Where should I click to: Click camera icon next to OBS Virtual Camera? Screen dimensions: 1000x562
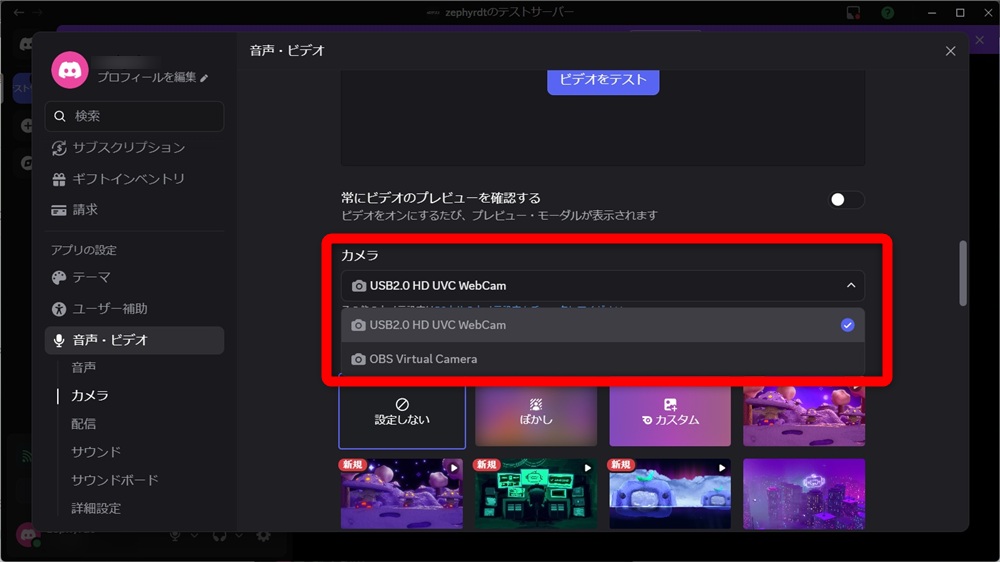358,359
